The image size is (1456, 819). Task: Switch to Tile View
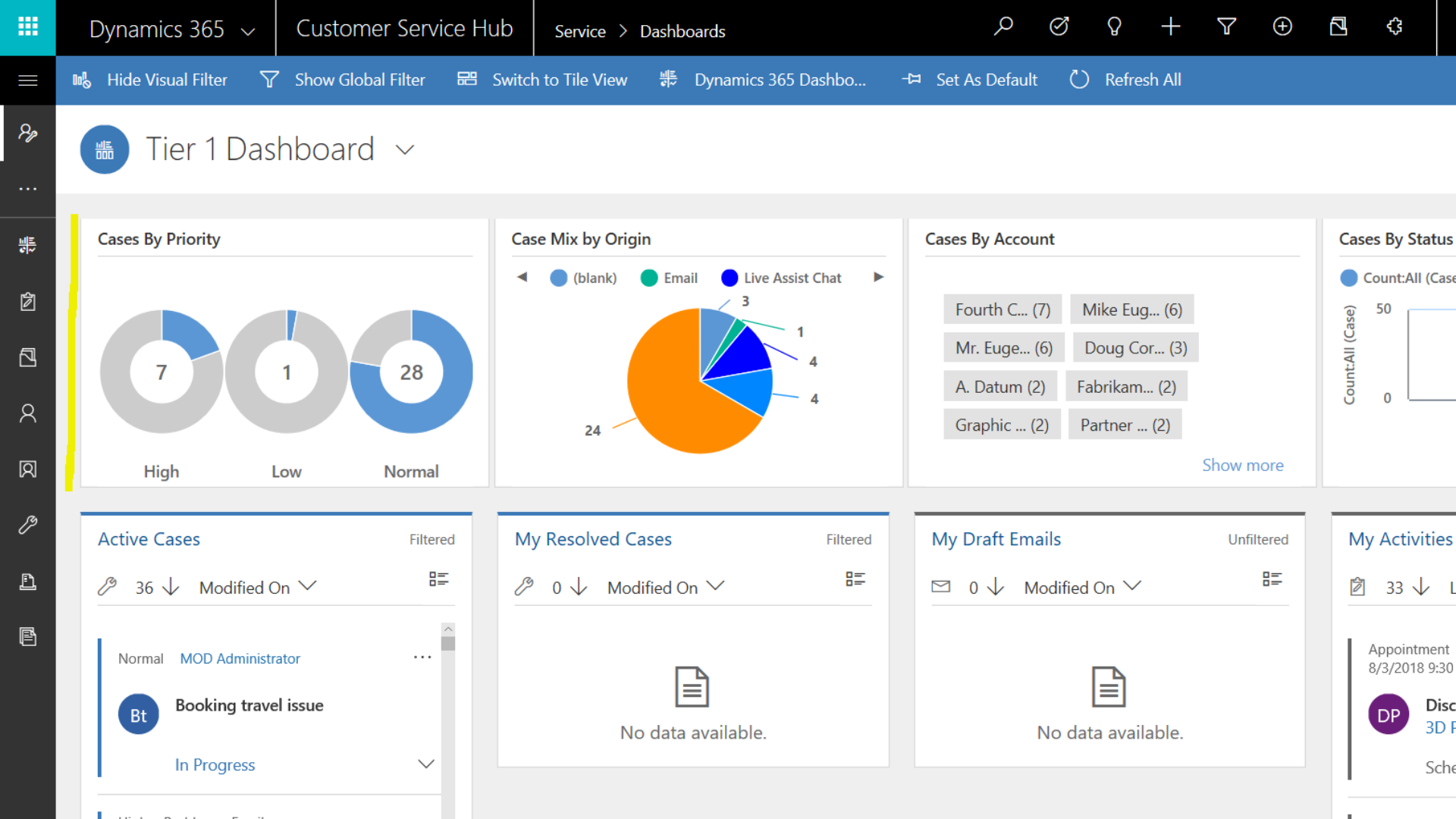click(x=542, y=80)
